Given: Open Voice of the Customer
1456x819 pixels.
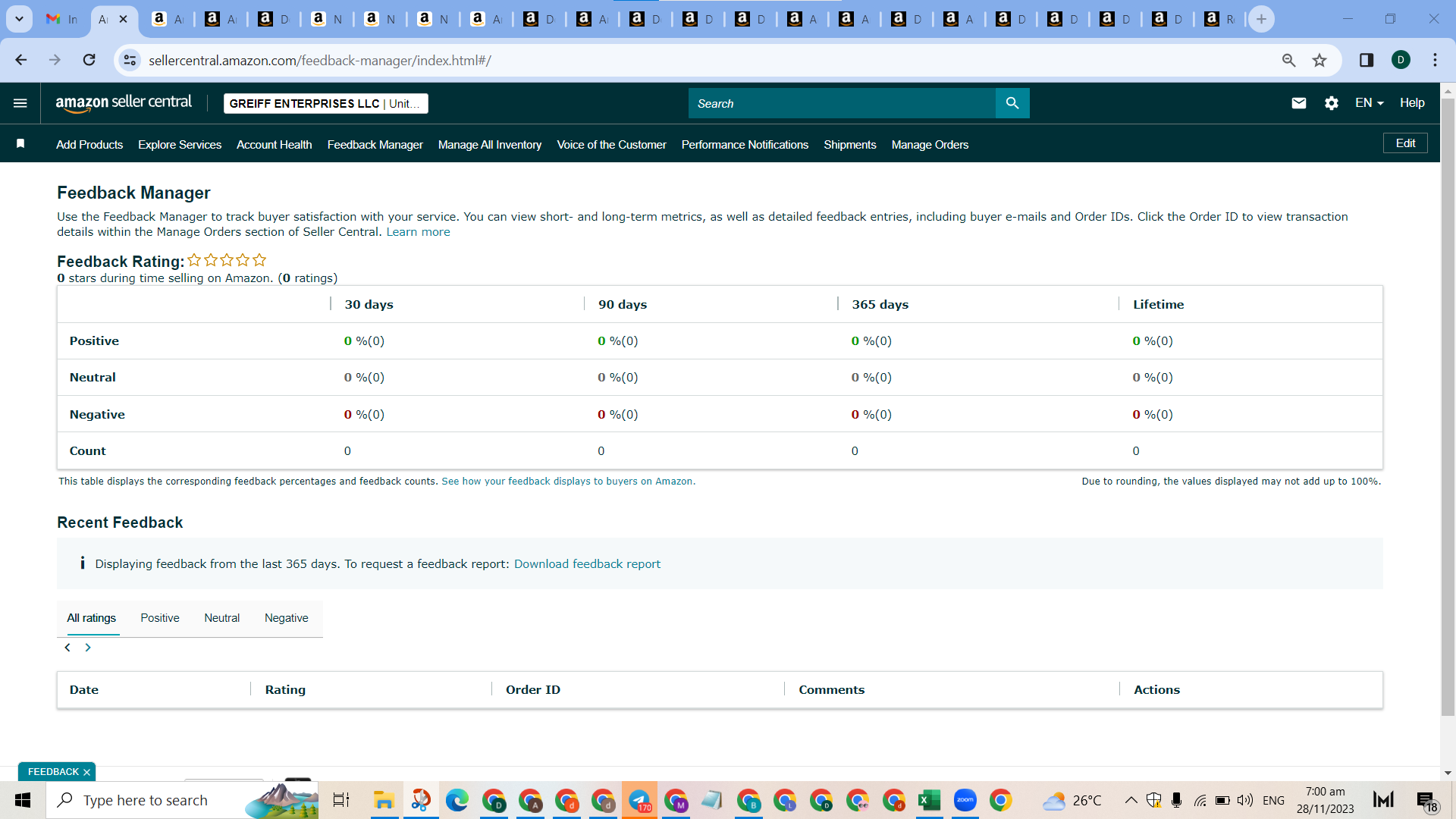Looking at the screenshot, I should [x=612, y=145].
